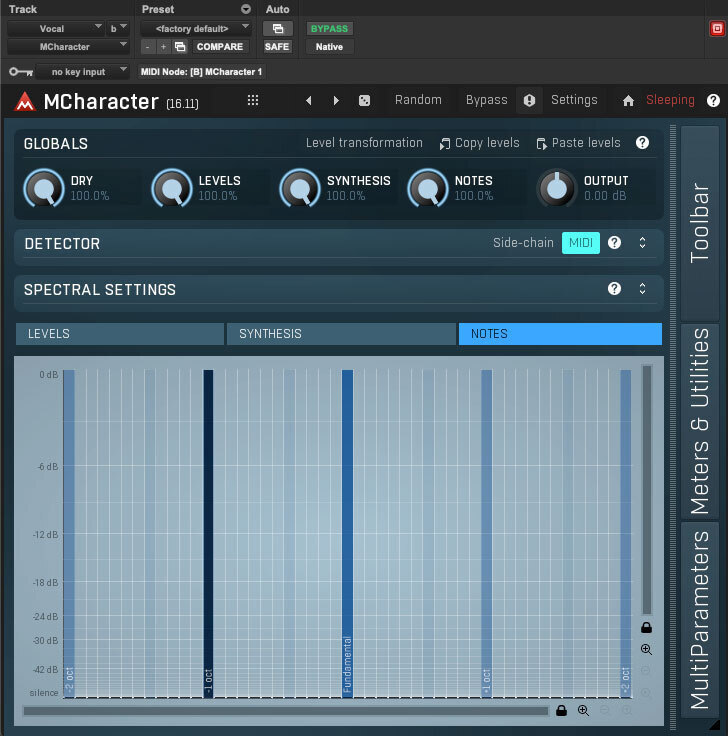The width and height of the screenshot is (728, 736).
Task: Click the graph's horizontal scrollbar
Action: coord(285,711)
